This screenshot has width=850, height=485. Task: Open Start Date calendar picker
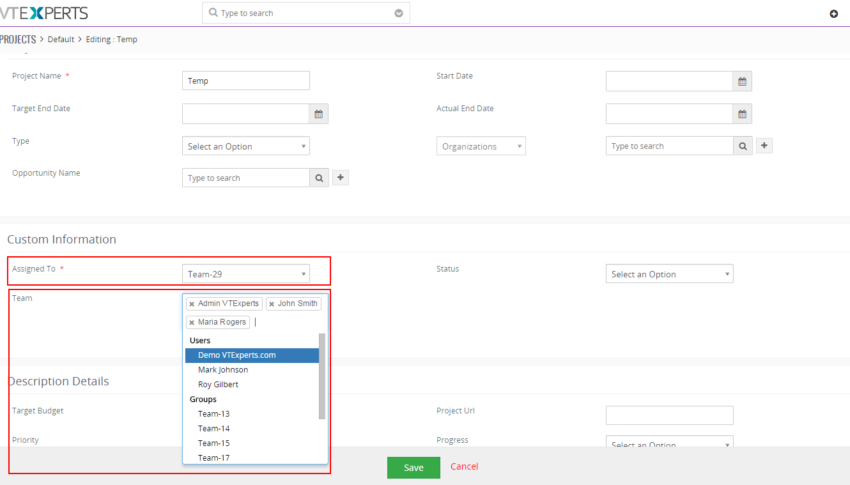(742, 81)
